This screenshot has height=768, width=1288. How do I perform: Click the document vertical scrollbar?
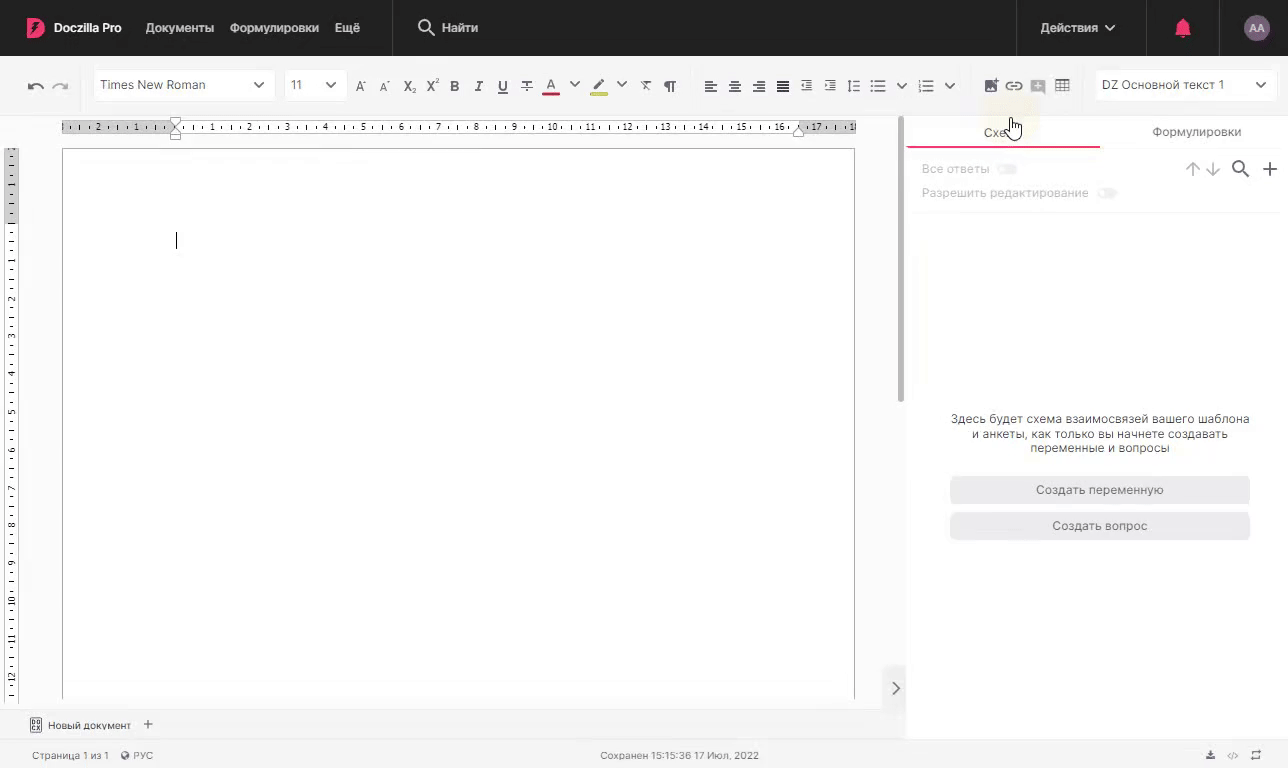900,260
